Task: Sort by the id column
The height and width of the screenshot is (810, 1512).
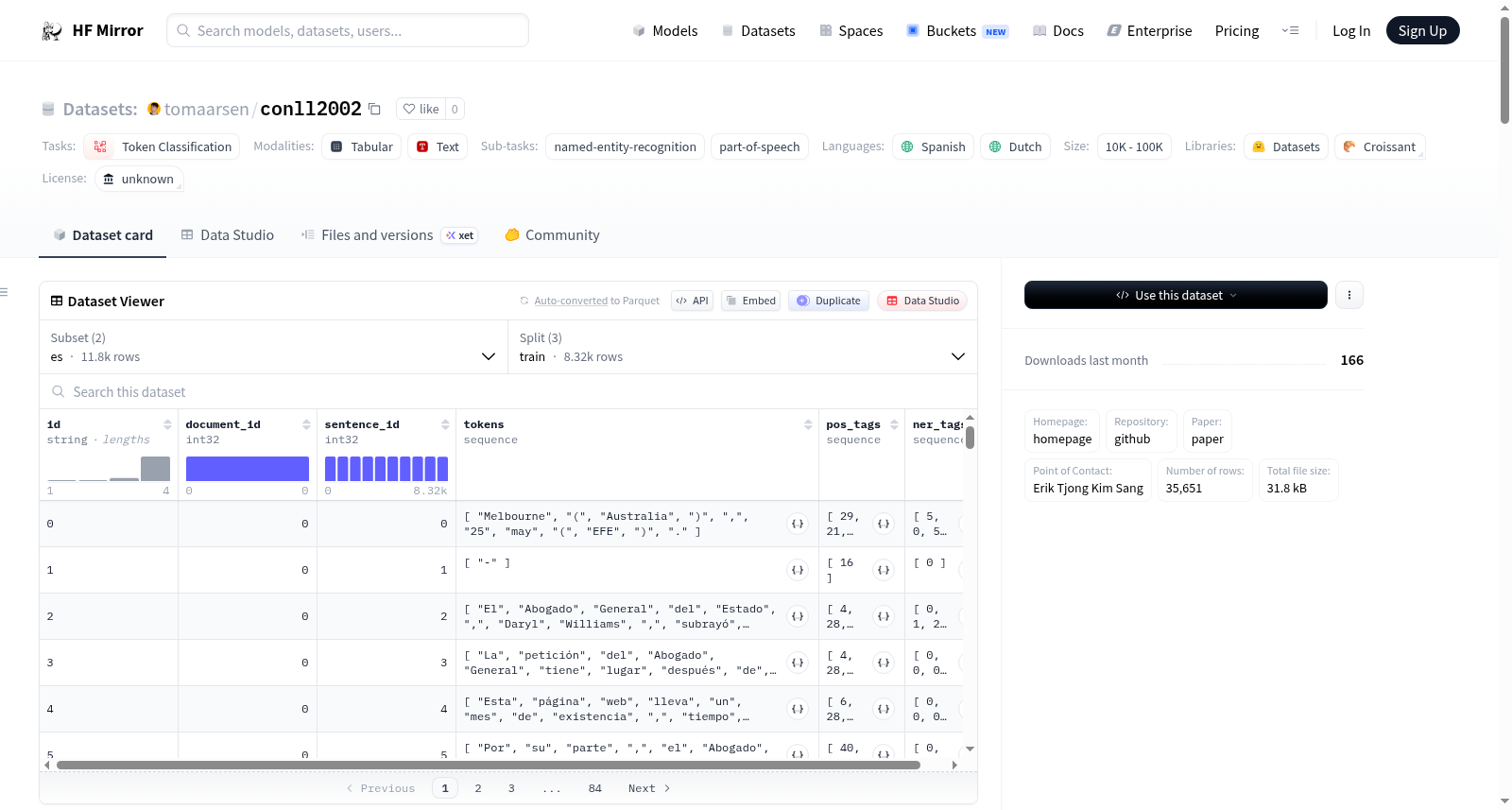Action: click(167, 424)
